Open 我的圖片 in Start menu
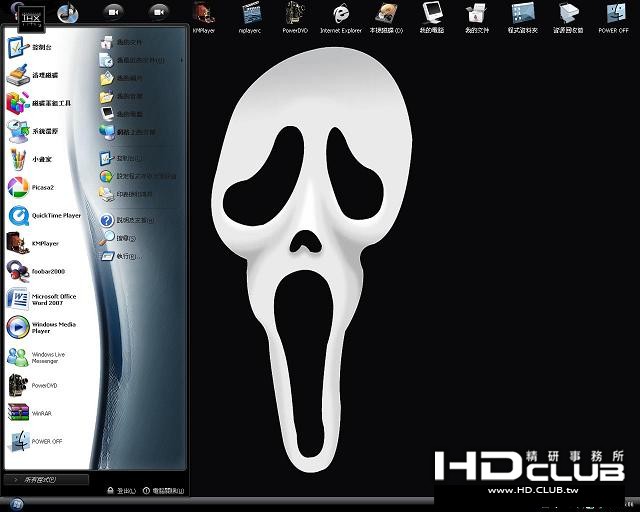The height and width of the screenshot is (512, 640). point(121,78)
